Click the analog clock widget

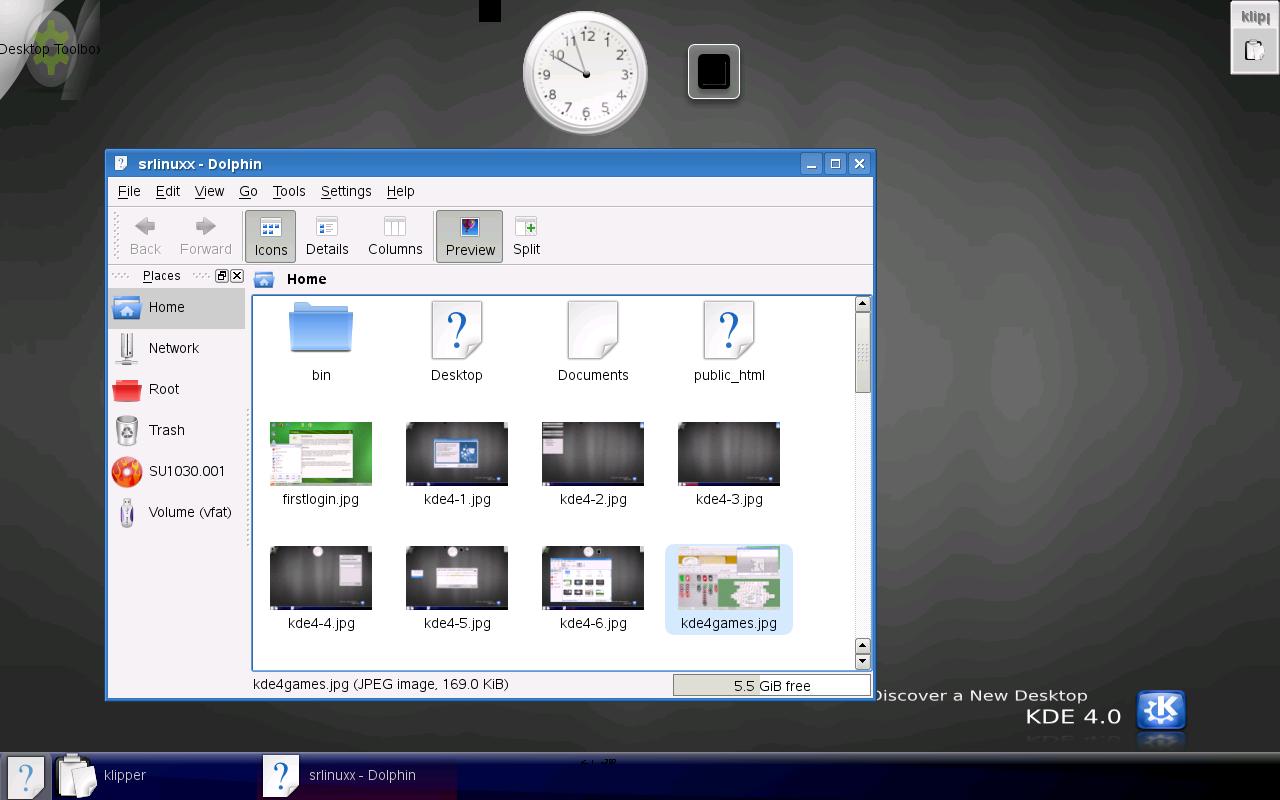[x=586, y=73]
